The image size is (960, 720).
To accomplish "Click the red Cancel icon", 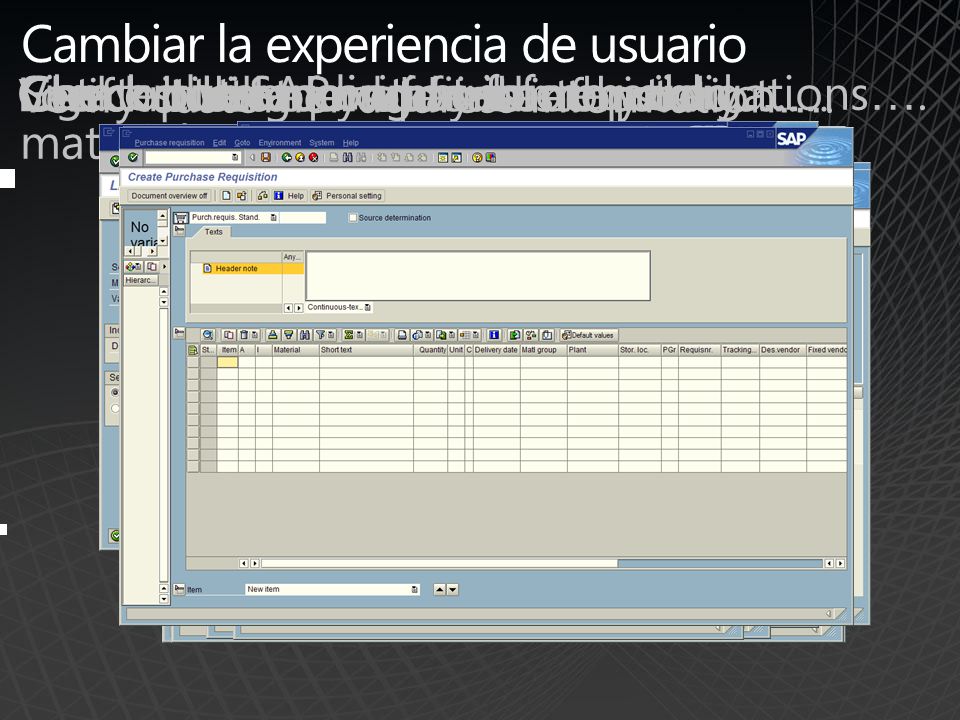I will pos(313,157).
